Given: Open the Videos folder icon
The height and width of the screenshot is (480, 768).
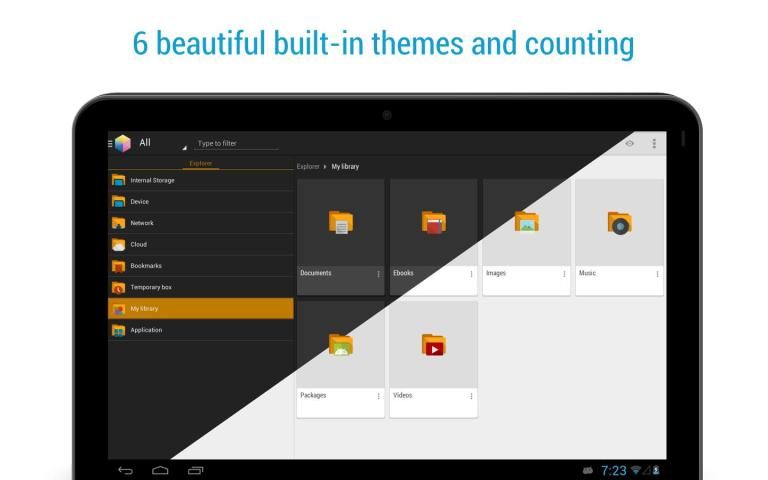Looking at the screenshot, I should [x=433, y=346].
